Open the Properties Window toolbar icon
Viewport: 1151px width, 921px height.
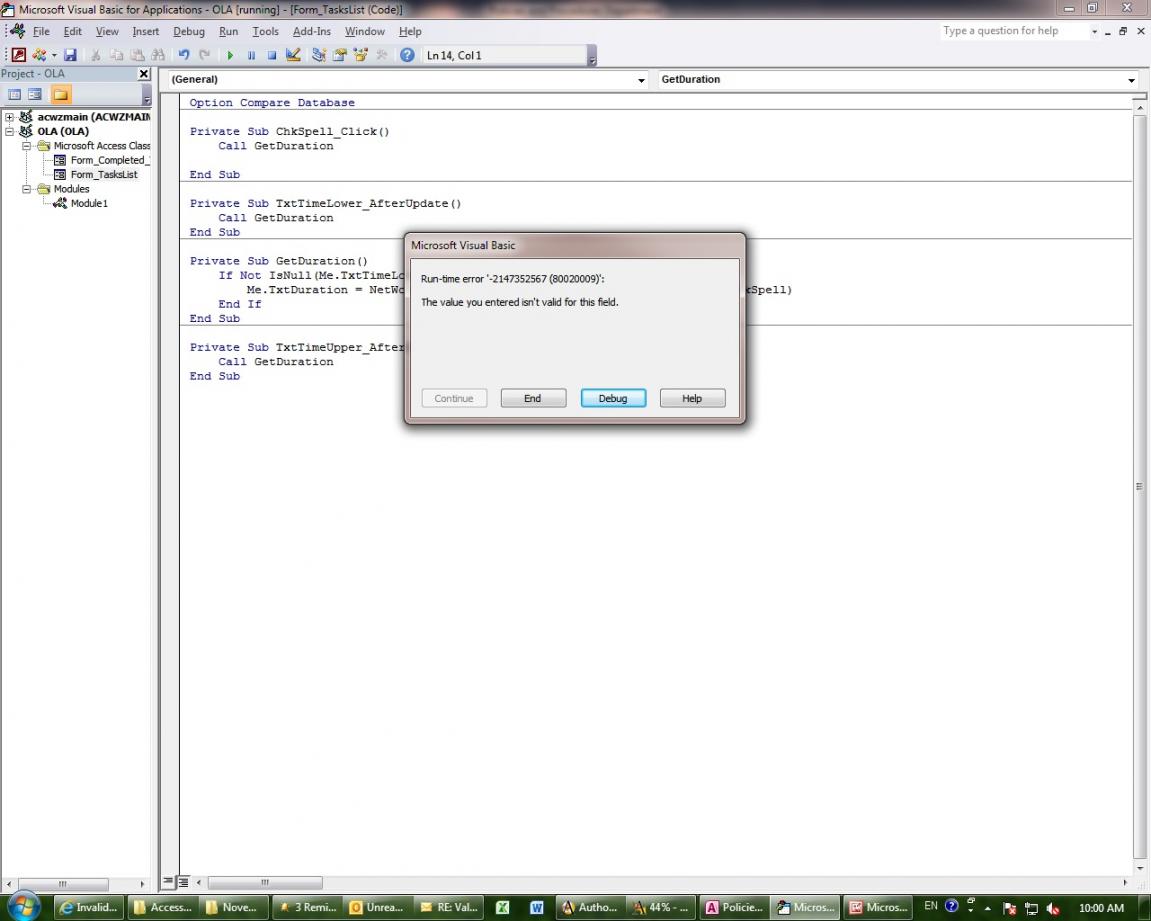coord(339,55)
